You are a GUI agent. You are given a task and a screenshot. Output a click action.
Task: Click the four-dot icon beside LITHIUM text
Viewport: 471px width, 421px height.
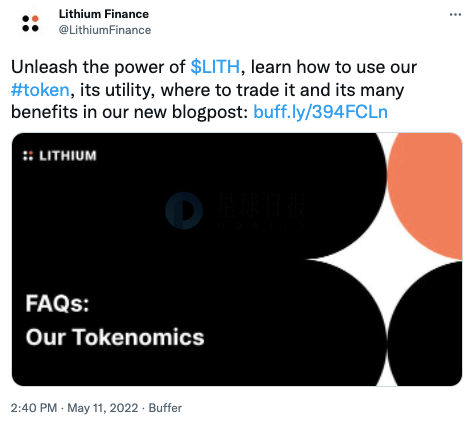(28, 156)
